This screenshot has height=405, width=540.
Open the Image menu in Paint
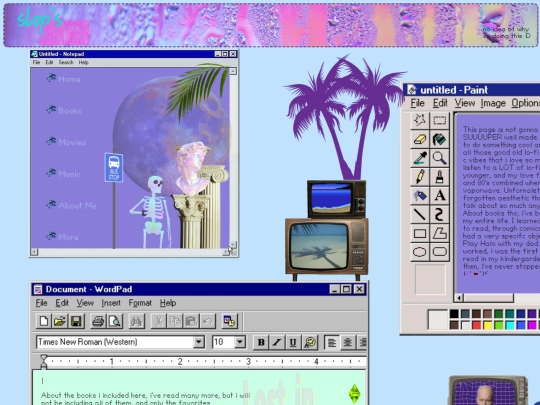click(493, 103)
